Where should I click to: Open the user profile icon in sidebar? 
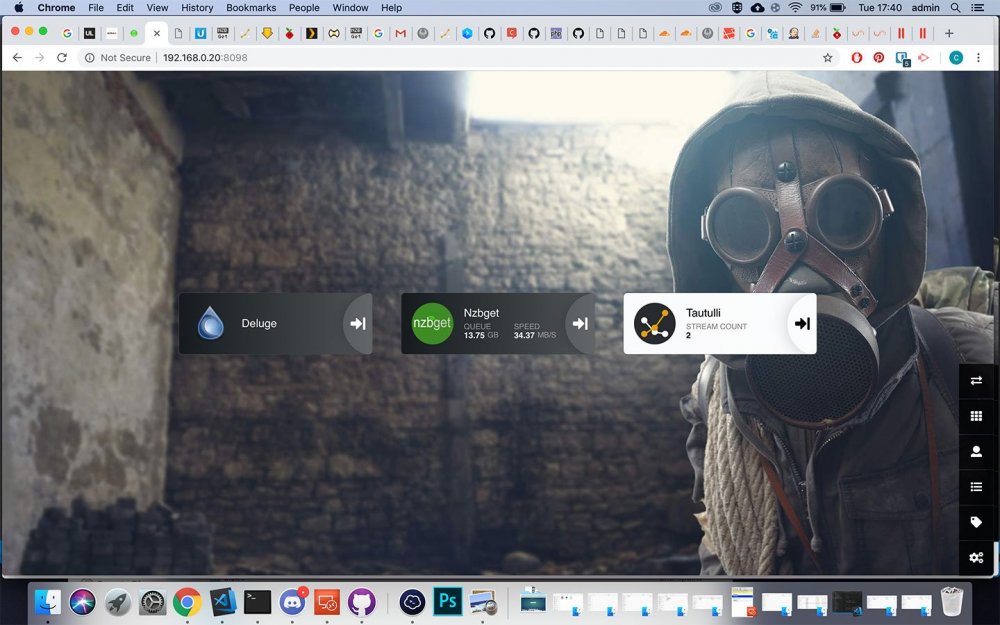[x=976, y=452]
